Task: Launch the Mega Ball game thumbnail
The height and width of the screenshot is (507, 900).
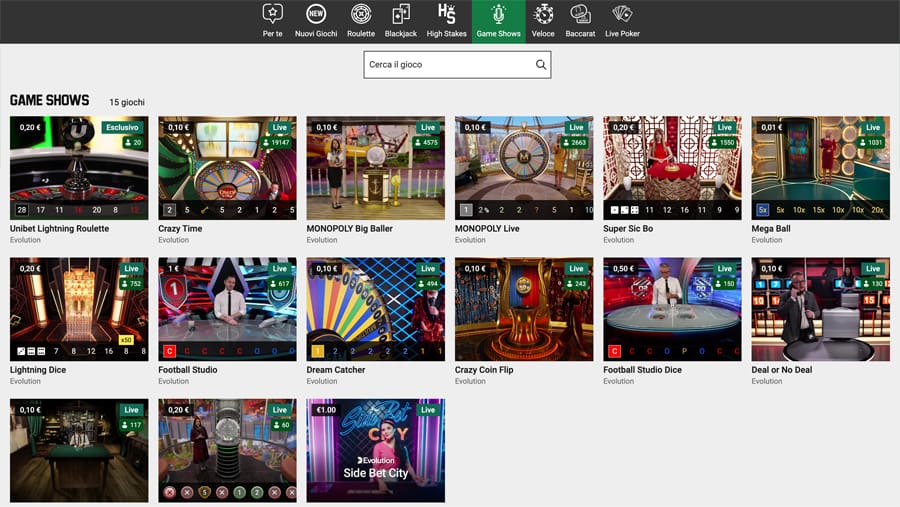Action: click(x=821, y=168)
